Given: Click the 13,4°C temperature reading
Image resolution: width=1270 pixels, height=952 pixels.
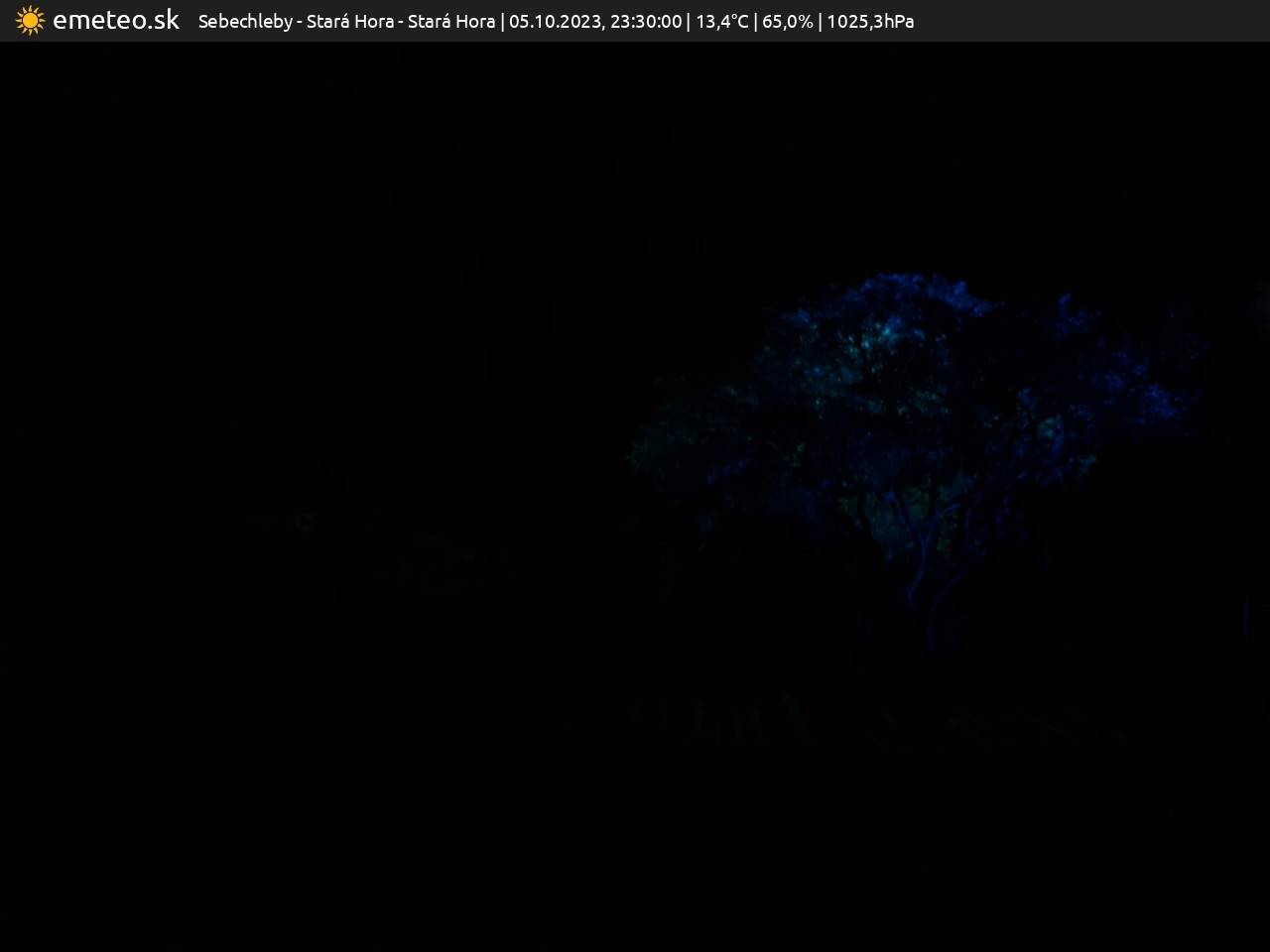Looking at the screenshot, I should coord(722,21).
